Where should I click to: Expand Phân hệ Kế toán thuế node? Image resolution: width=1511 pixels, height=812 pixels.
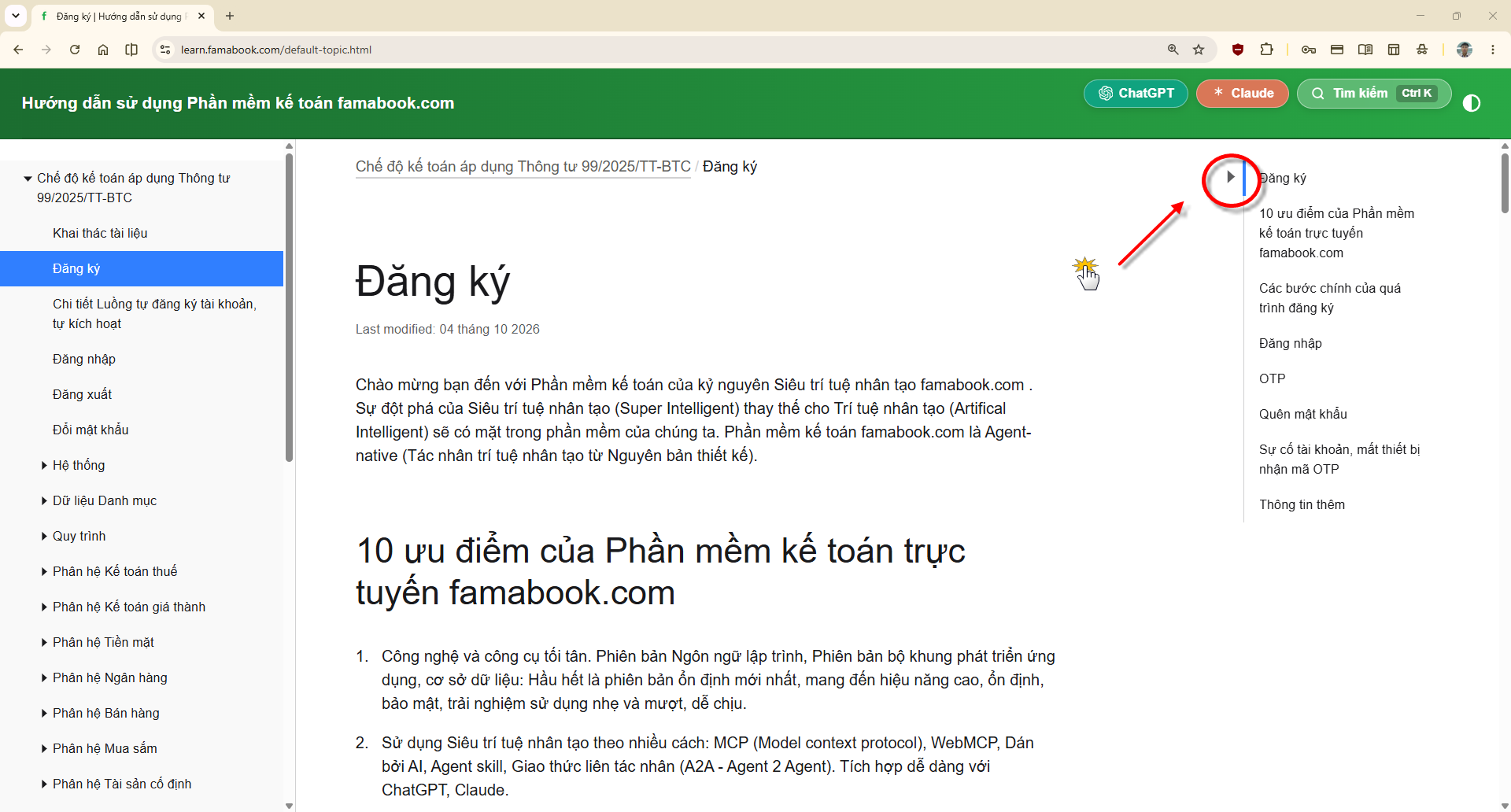44,572
